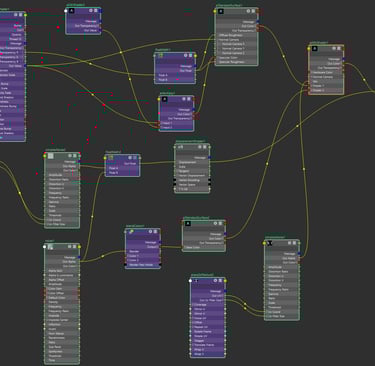This screenshot has height=366, width=375.
Task: Toggle the view mode button on the right simplex noise node
Action: [x=294, y=243]
